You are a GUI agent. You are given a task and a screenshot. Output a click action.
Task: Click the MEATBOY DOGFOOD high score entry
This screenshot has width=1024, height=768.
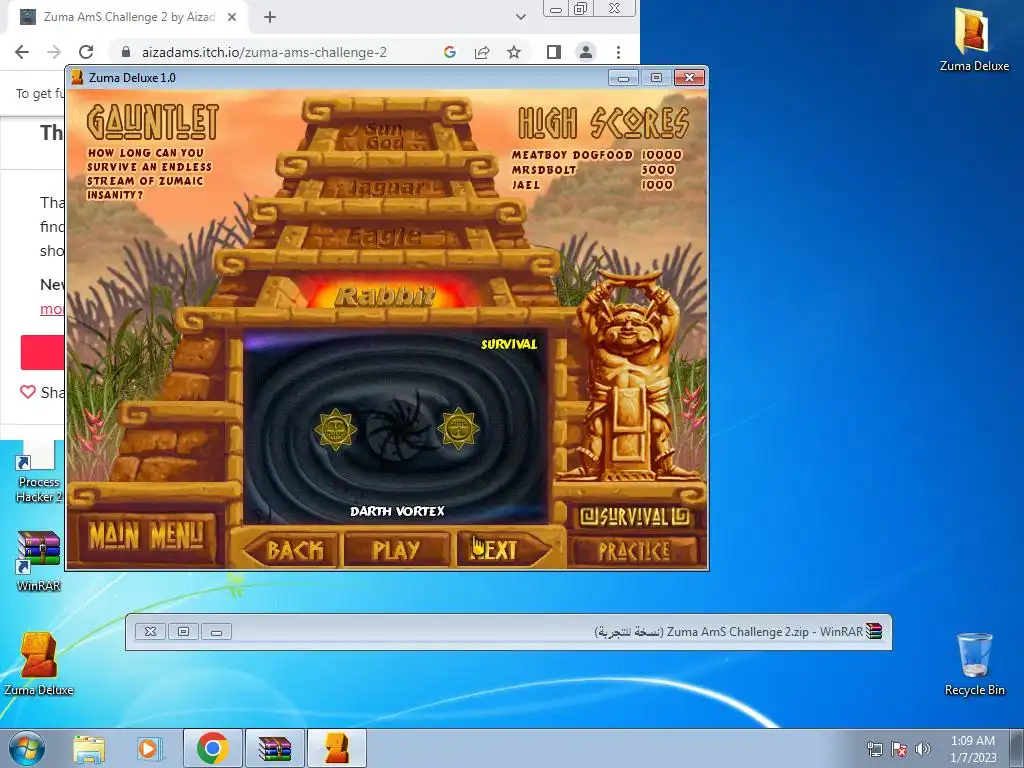click(596, 155)
